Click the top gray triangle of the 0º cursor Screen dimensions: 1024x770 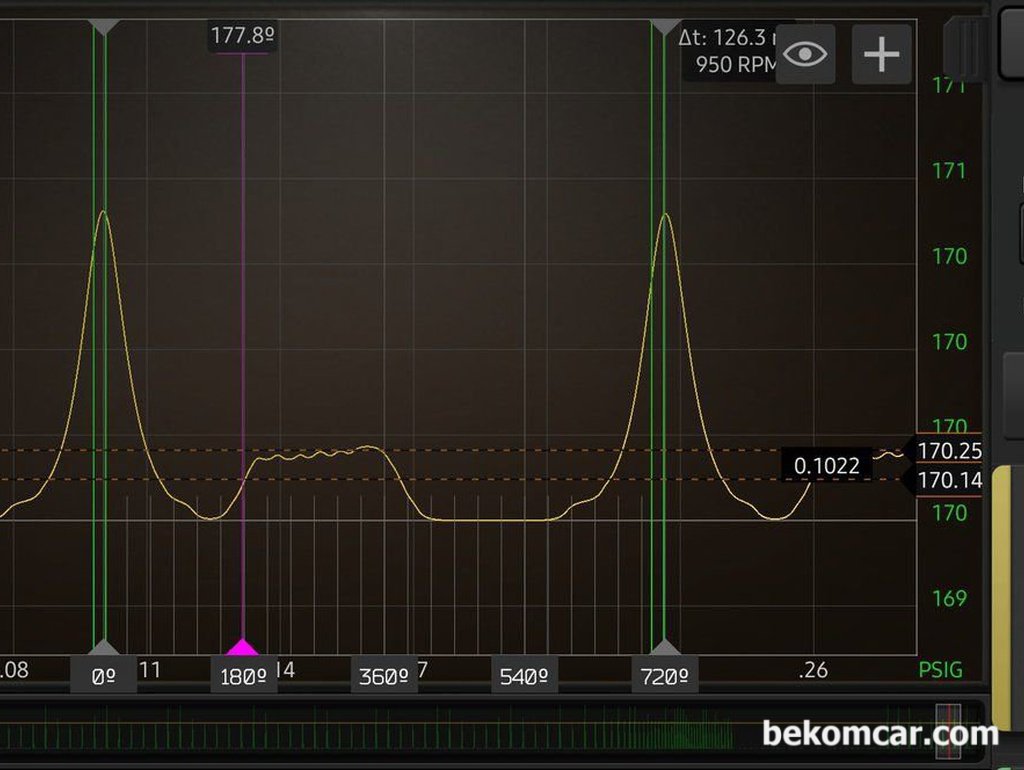(x=104, y=28)
